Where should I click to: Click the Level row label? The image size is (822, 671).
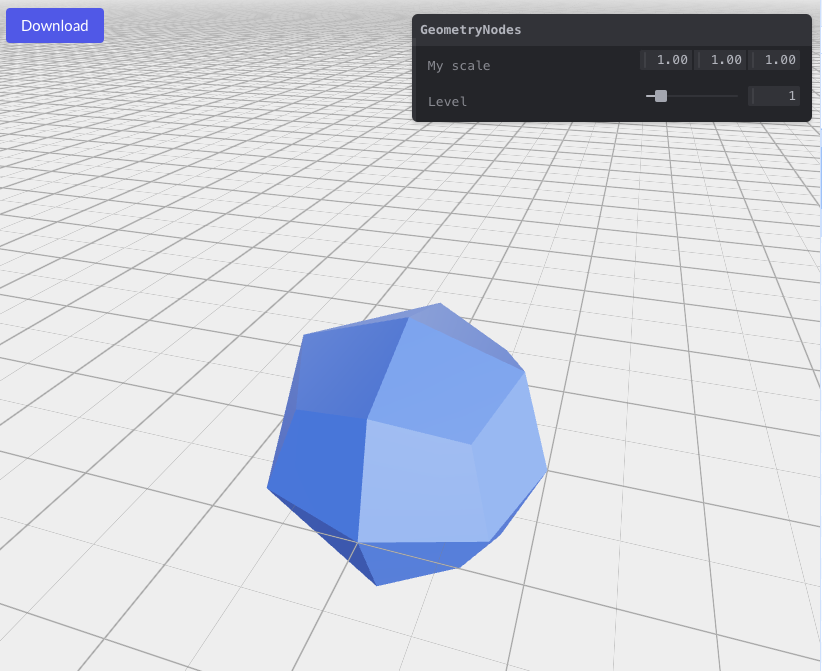coord(448,101)
